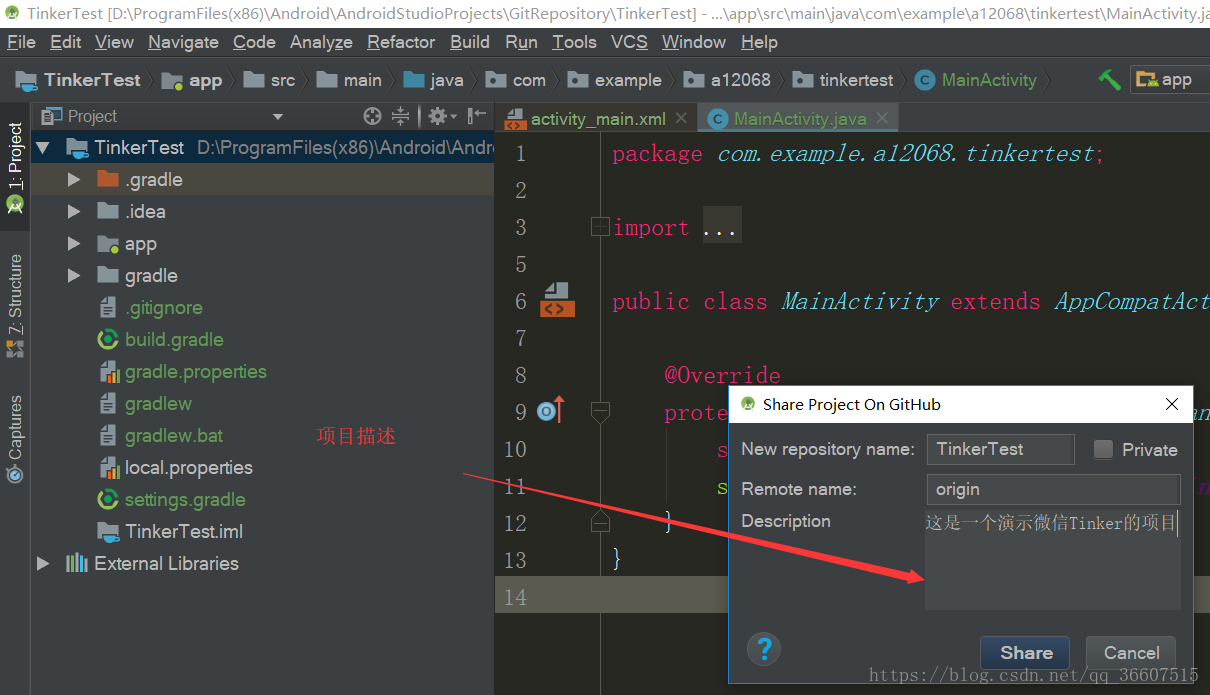Open the Navigate menu
Viewport: 1210px width, 695px height.
click(183, 42)
